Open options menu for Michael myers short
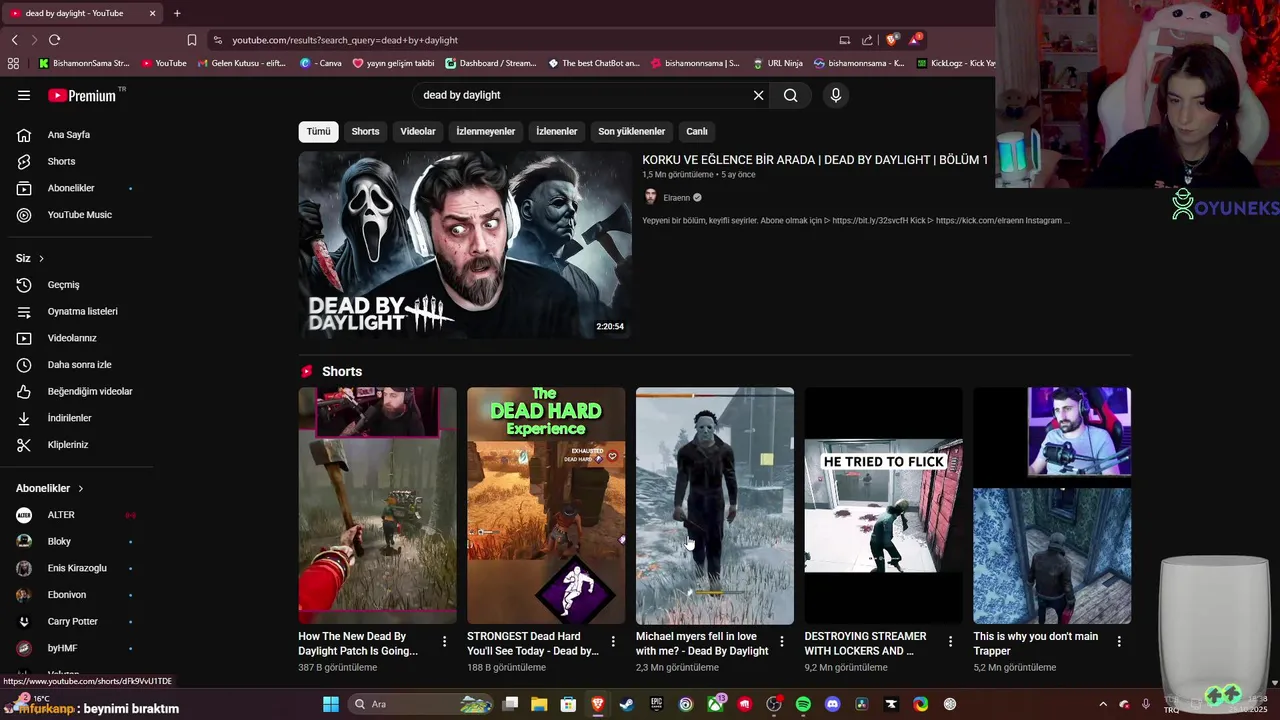 pos(782,641)
